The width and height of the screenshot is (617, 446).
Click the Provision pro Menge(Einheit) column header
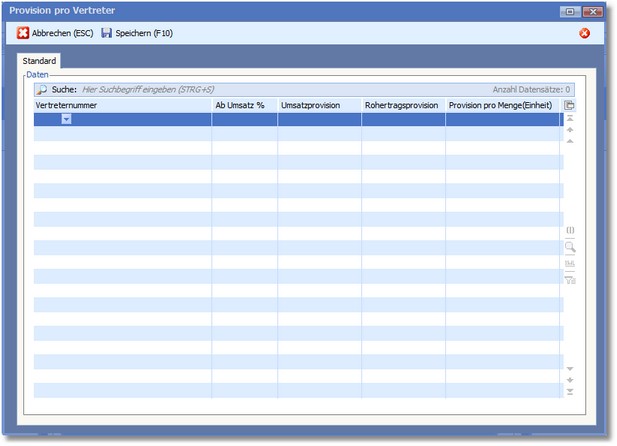click(502, 105)
